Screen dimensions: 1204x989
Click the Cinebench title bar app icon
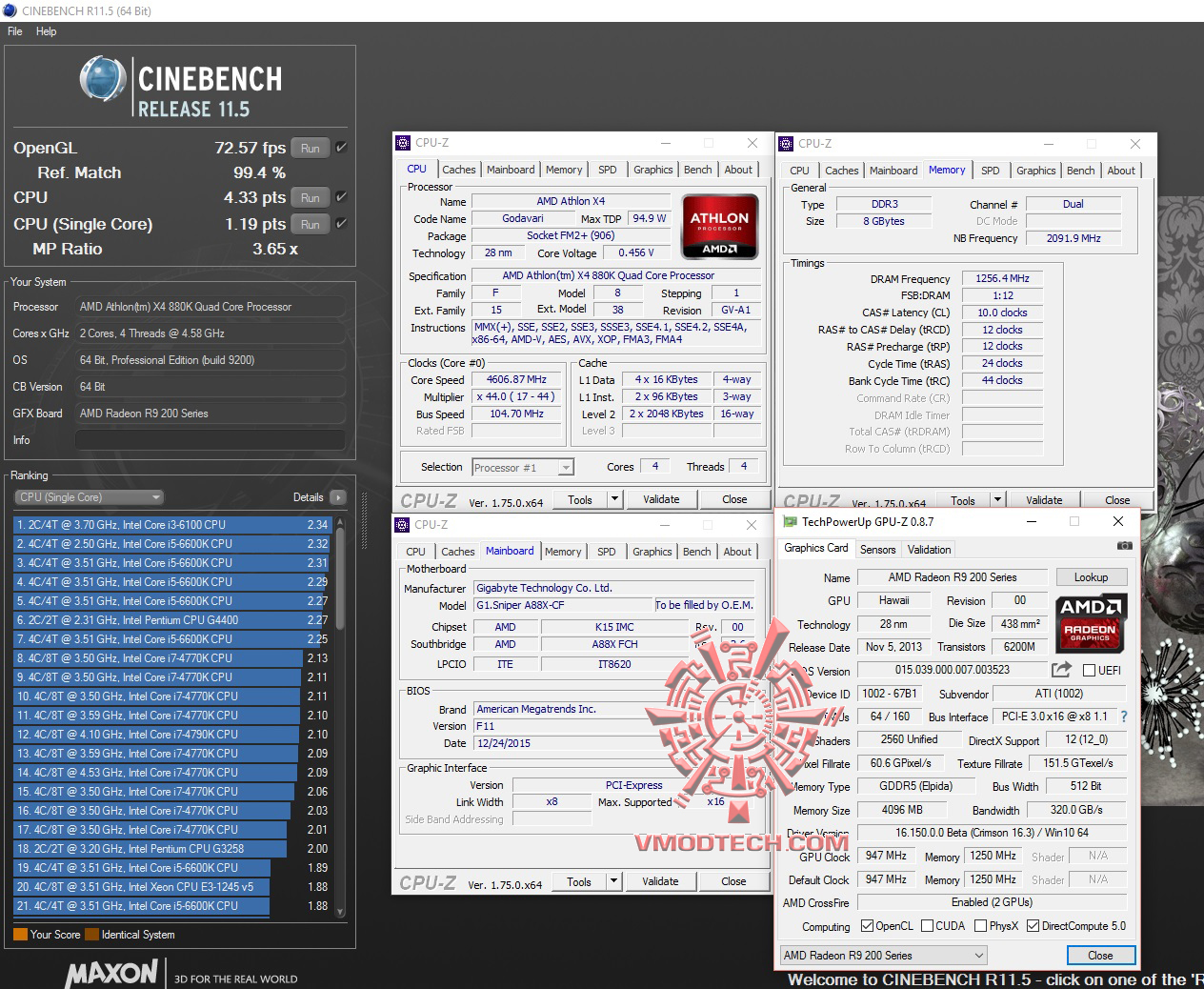tap(10, 10)
